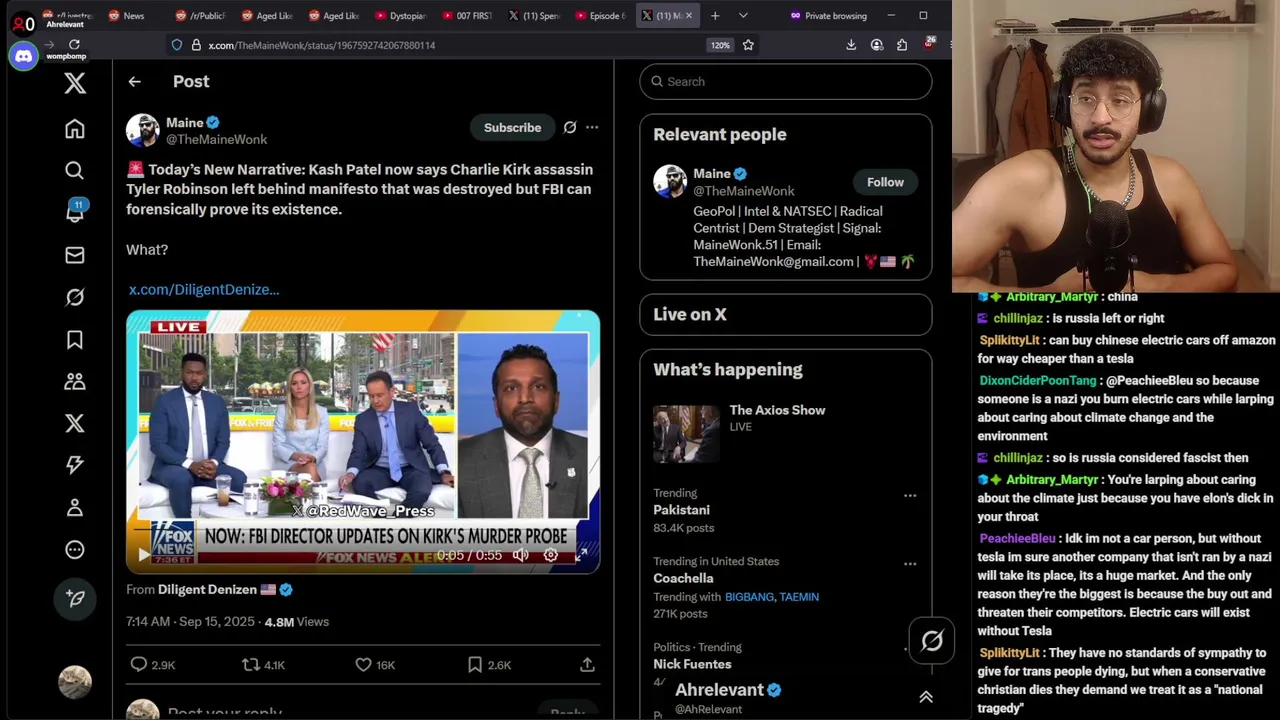This screenshot has width=1280, height=720.
Task: Open Live on X section
Action: click(x=786, y=314)
